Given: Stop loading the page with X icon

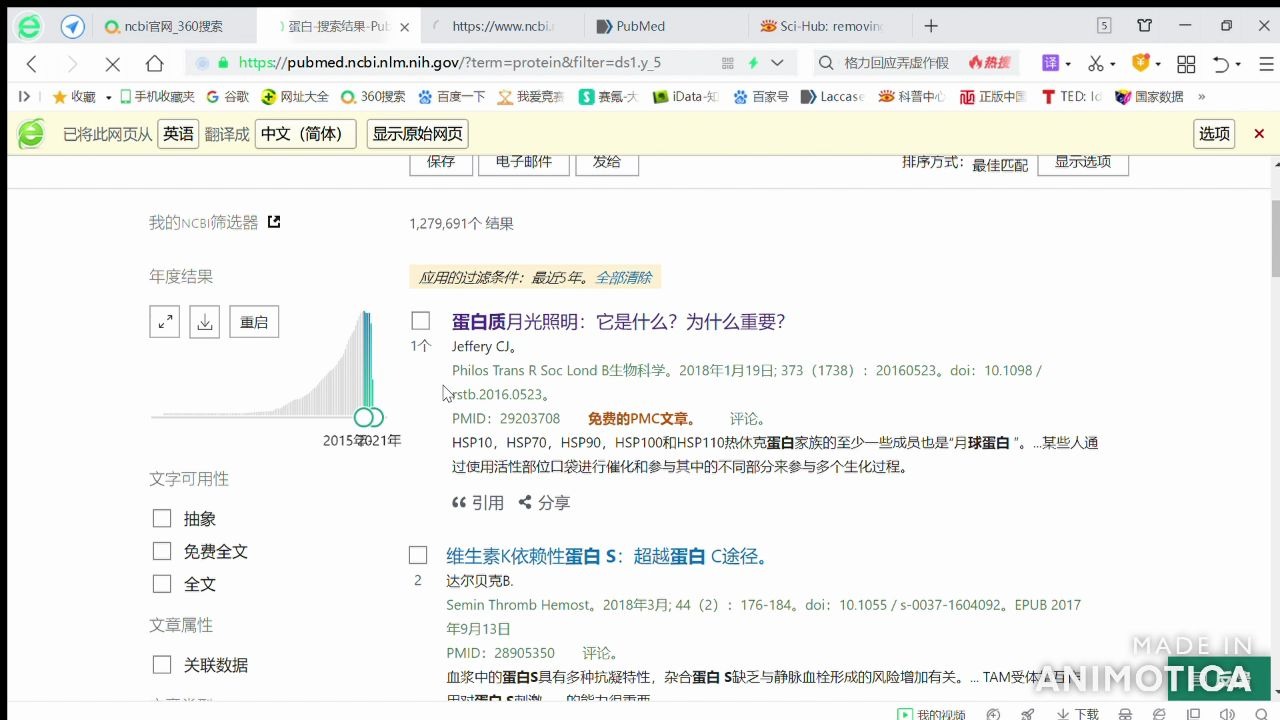Looking at the screenshot, I should (112, 64).
